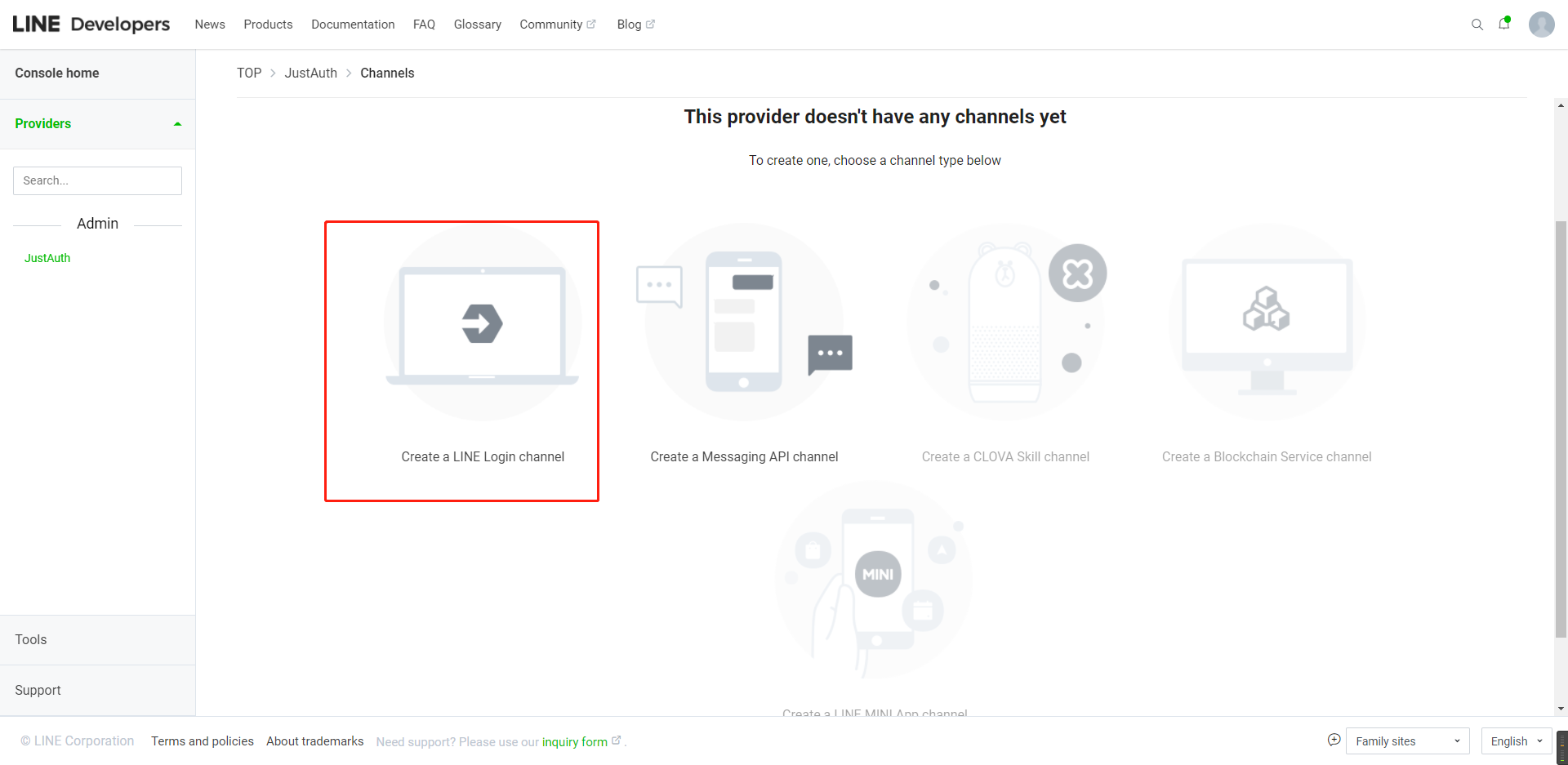Open the FAQ menu item

pos(424,24)
